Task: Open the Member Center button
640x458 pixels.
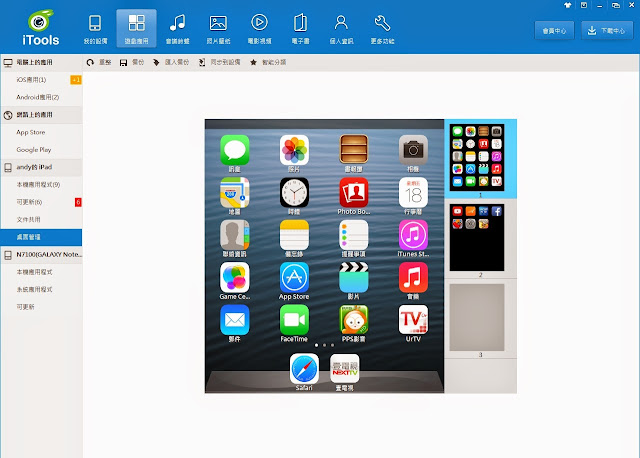Action: pyautogui.click(x=554, y=31)
